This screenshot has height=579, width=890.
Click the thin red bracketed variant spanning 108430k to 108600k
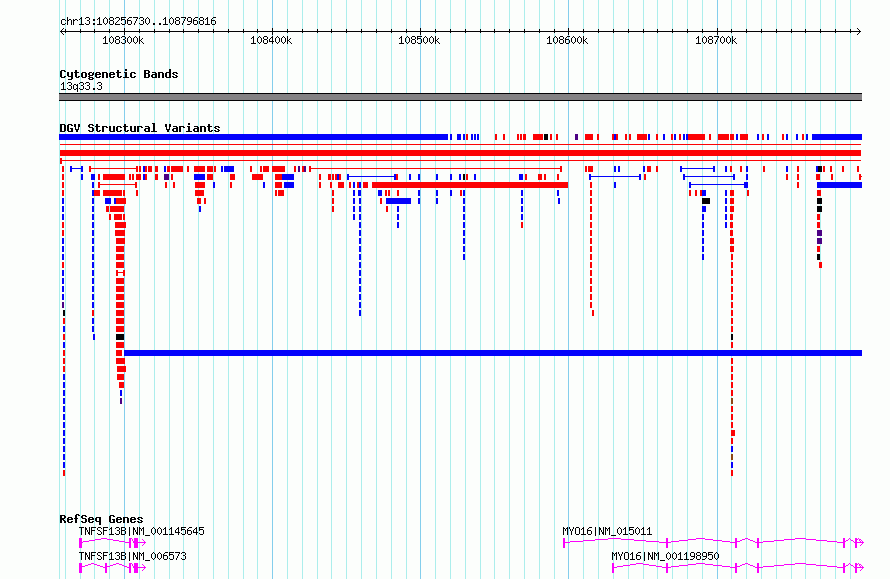pyautogui.click(x=435, y=169)
